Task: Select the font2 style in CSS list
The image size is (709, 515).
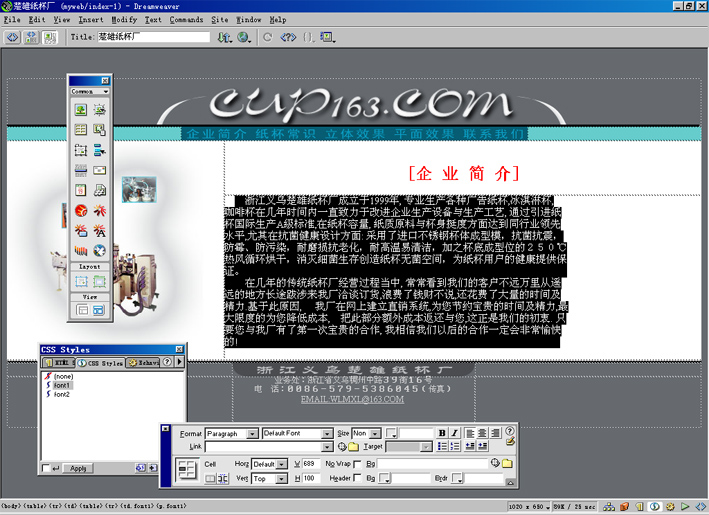Action: (62, 394)
